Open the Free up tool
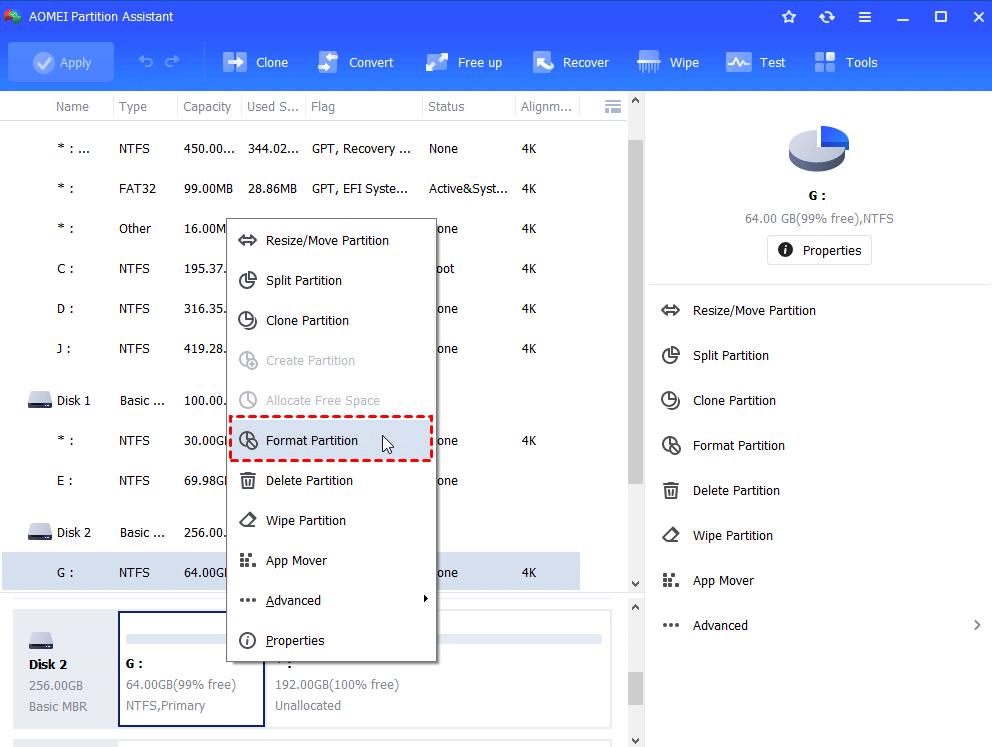Image resolution: width=992 pixels, height=747 pixels. (464, 63)
